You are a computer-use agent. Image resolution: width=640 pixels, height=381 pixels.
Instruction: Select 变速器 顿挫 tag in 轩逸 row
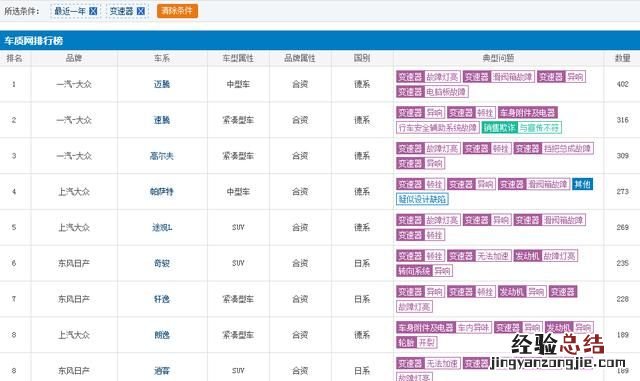click(x=471, y=292)
